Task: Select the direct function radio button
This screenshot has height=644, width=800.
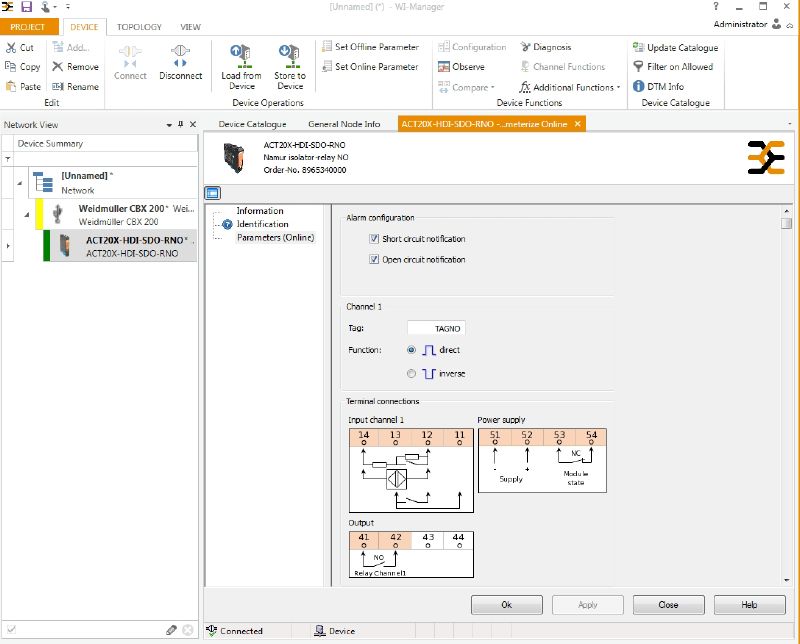Action: click(x=411, y=350)
